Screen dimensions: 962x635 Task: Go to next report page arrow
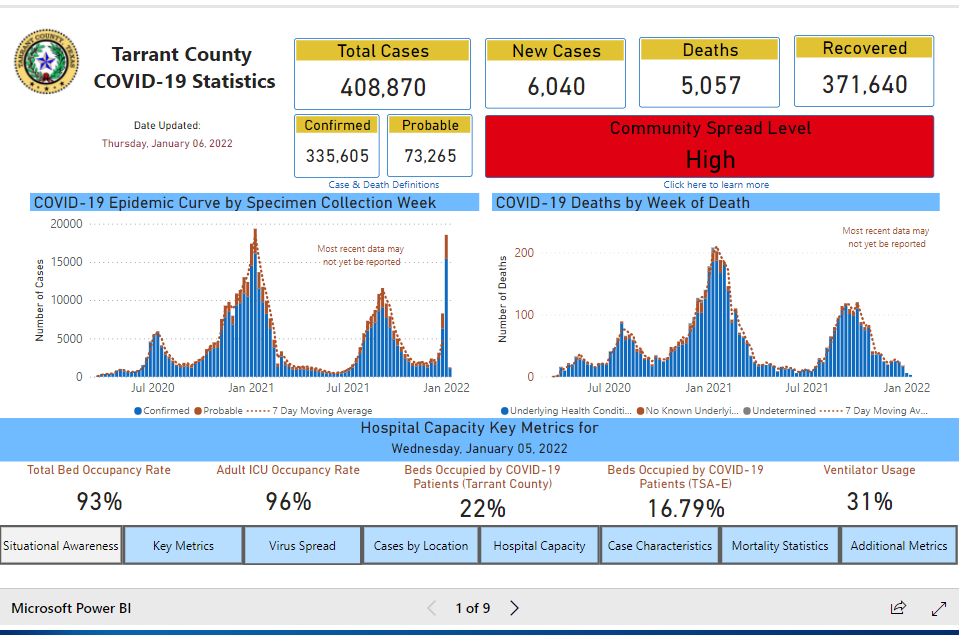pos(514,608)
